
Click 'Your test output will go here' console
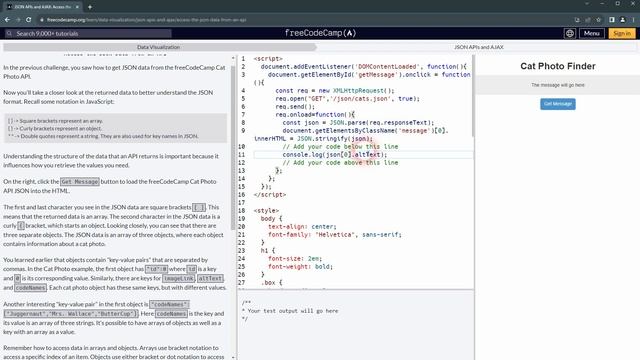(293, 311)
